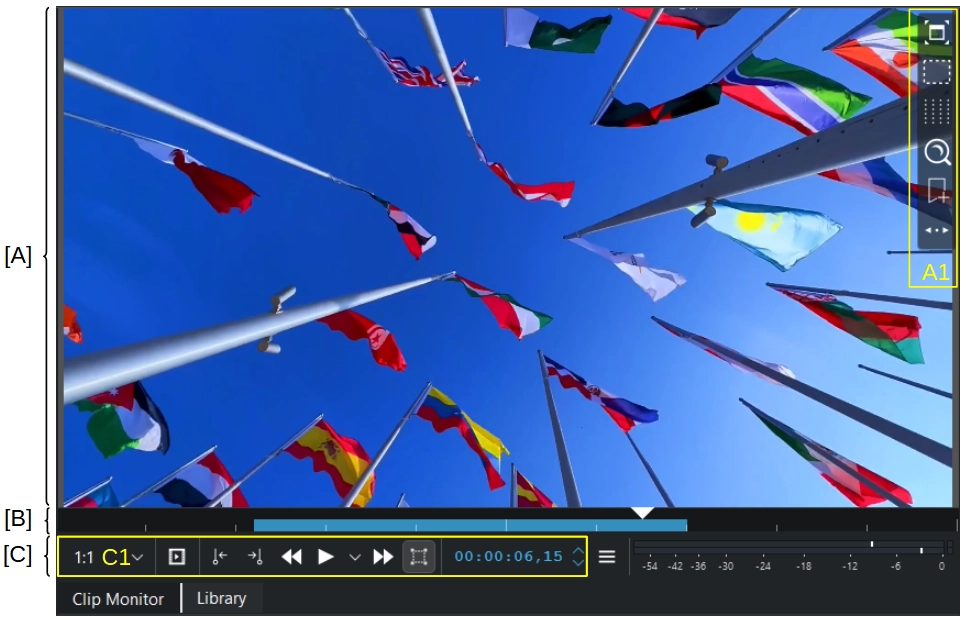Select the Clip Monitor tab
Viewport: 968px width, 620px height.
point(118,599)
